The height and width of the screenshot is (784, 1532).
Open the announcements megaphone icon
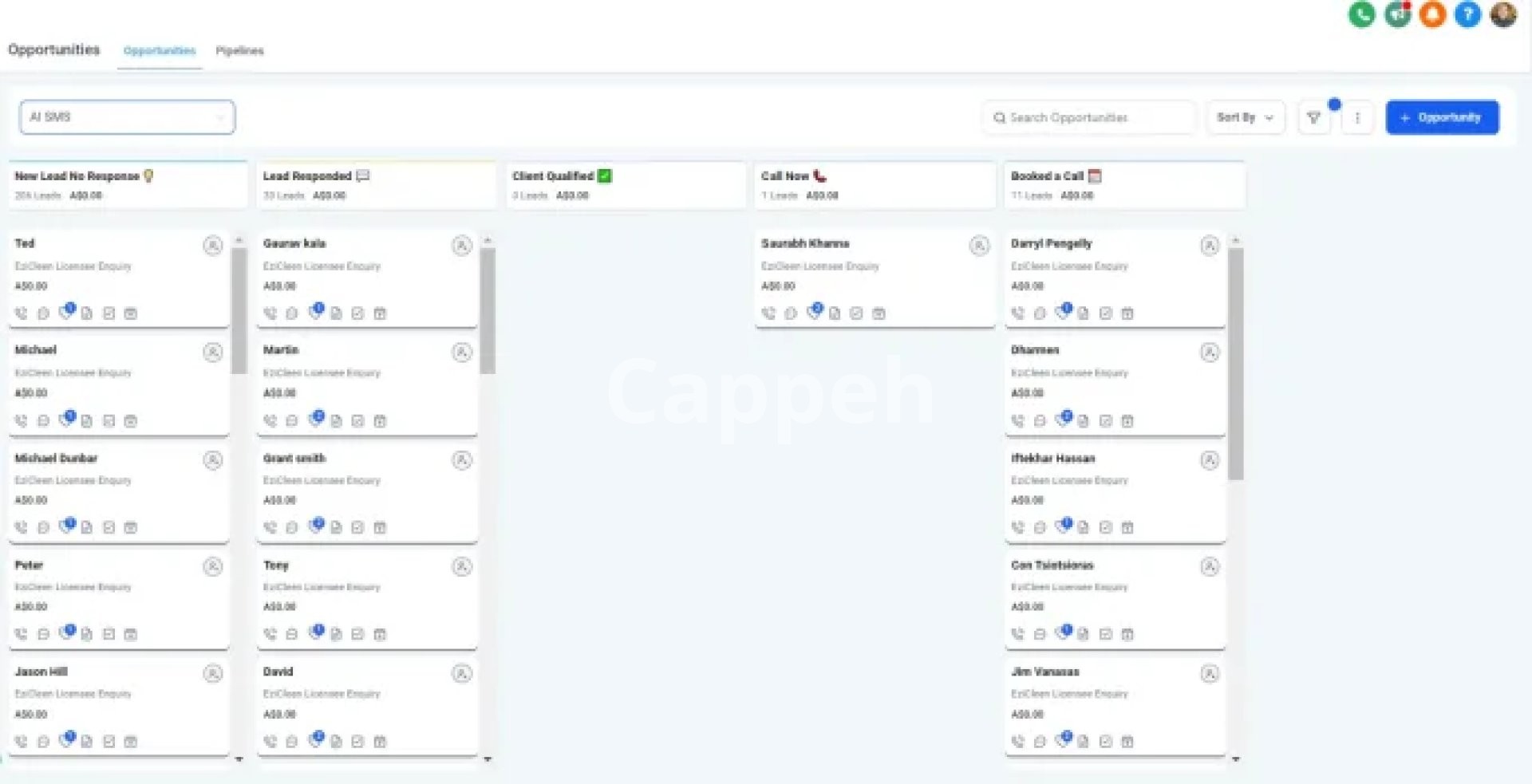[x=1397, y=14]
